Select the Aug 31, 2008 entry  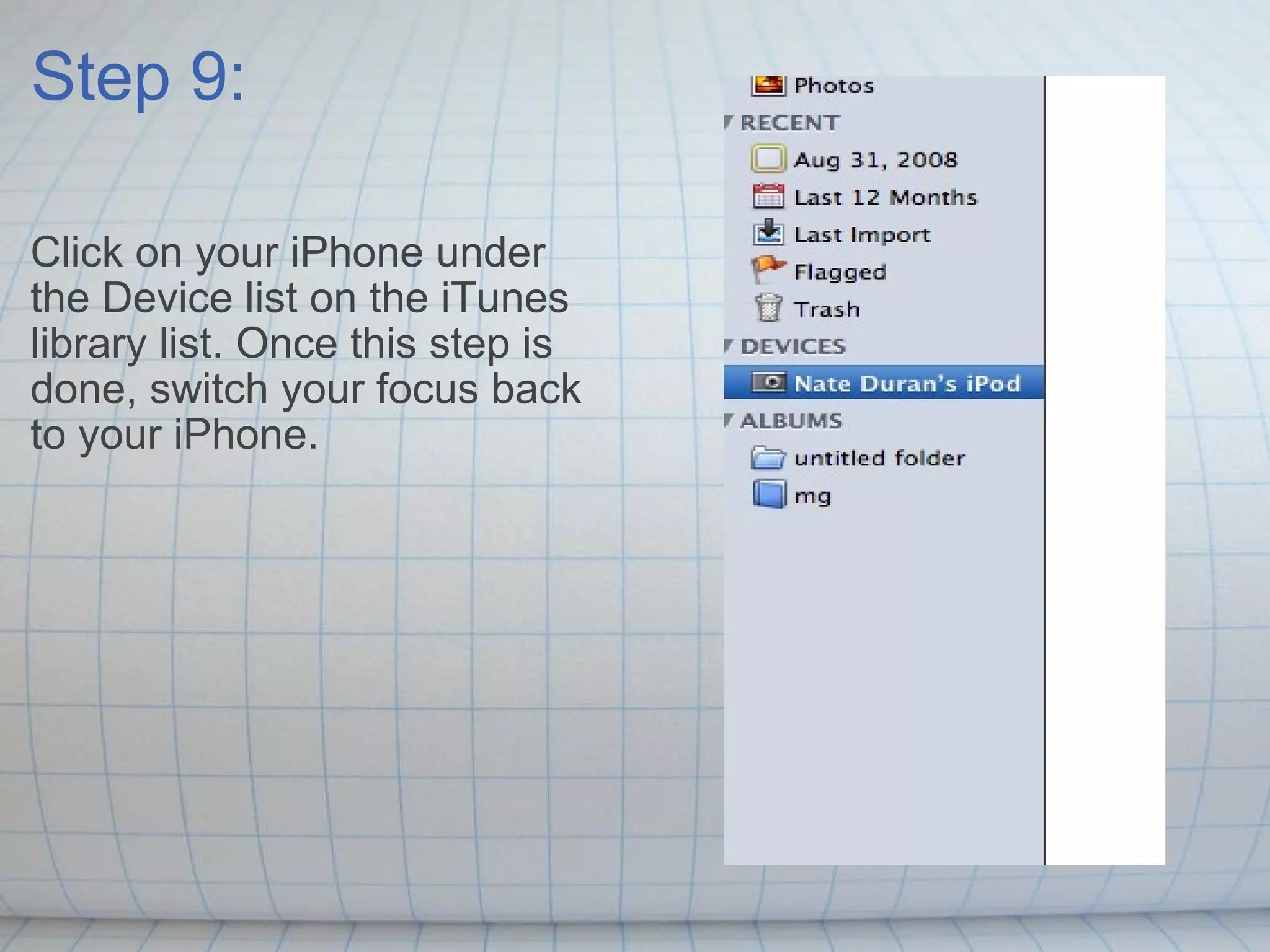[876, 160]
